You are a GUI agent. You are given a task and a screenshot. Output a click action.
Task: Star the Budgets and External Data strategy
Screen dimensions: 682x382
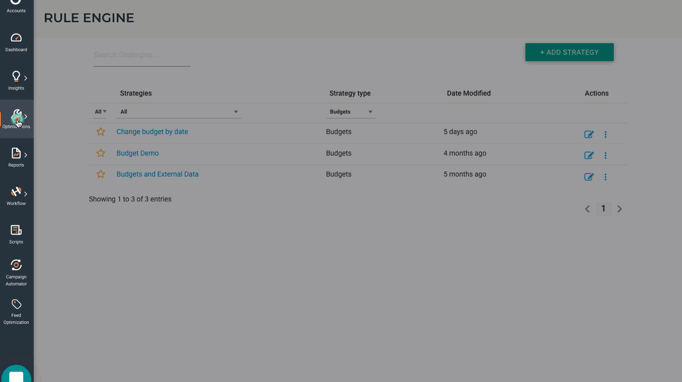click(100, 174)
